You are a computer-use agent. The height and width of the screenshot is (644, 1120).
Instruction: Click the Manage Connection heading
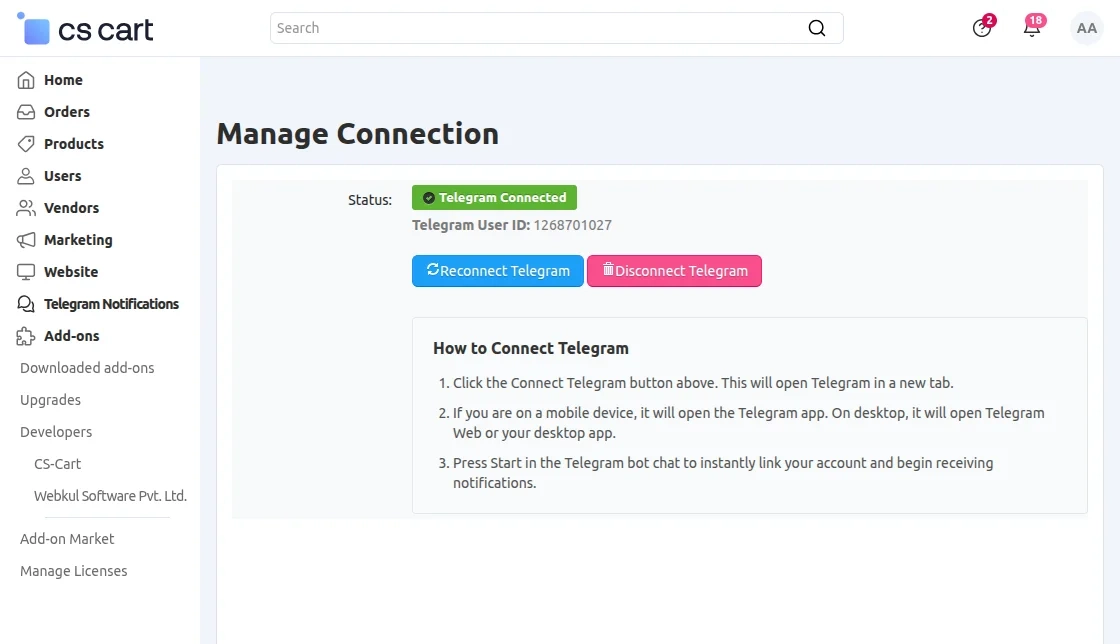click(x=357, y=134)
